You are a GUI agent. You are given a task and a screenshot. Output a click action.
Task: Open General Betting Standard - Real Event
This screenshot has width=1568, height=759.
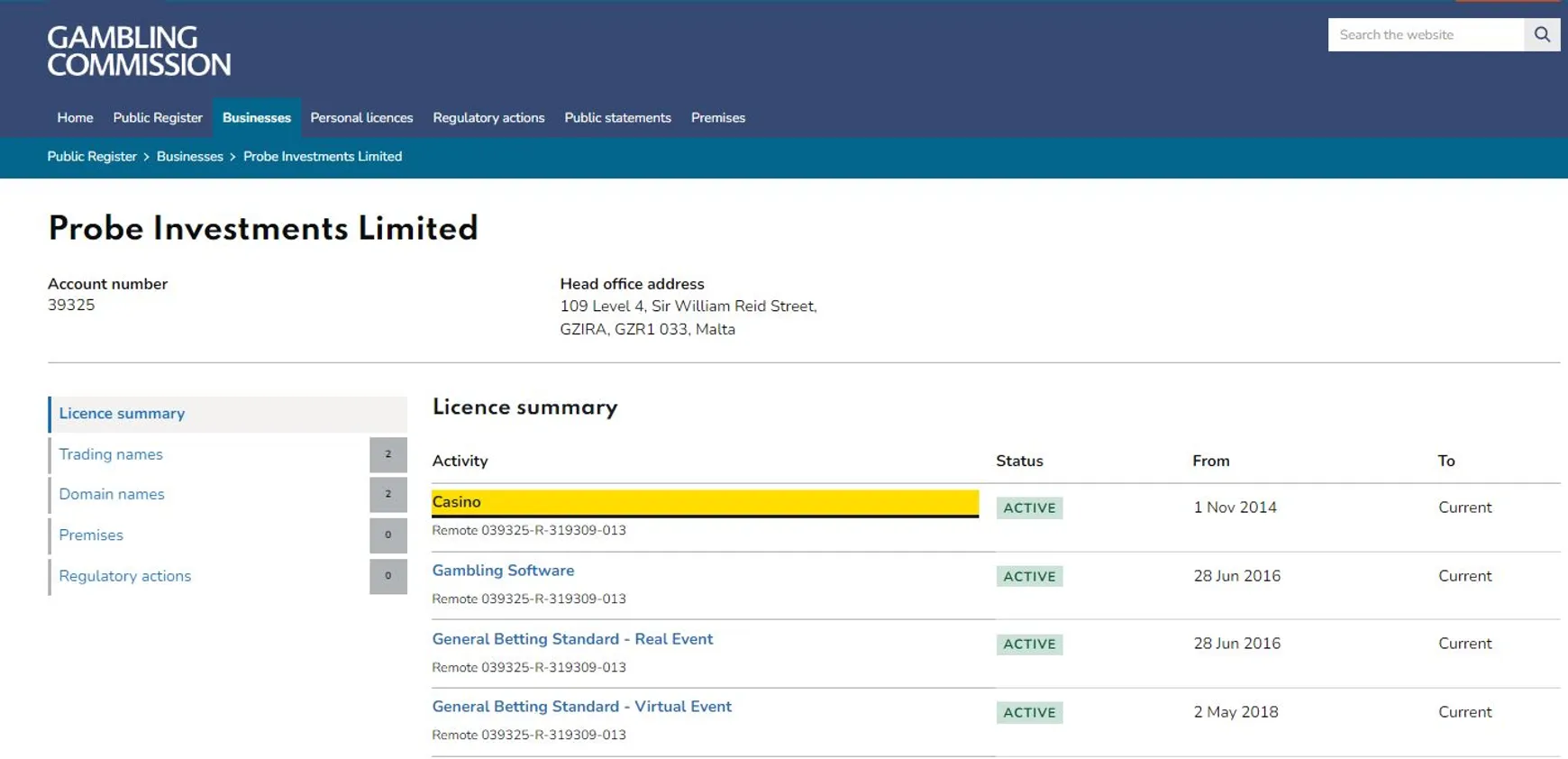click(x=572, y=639)
